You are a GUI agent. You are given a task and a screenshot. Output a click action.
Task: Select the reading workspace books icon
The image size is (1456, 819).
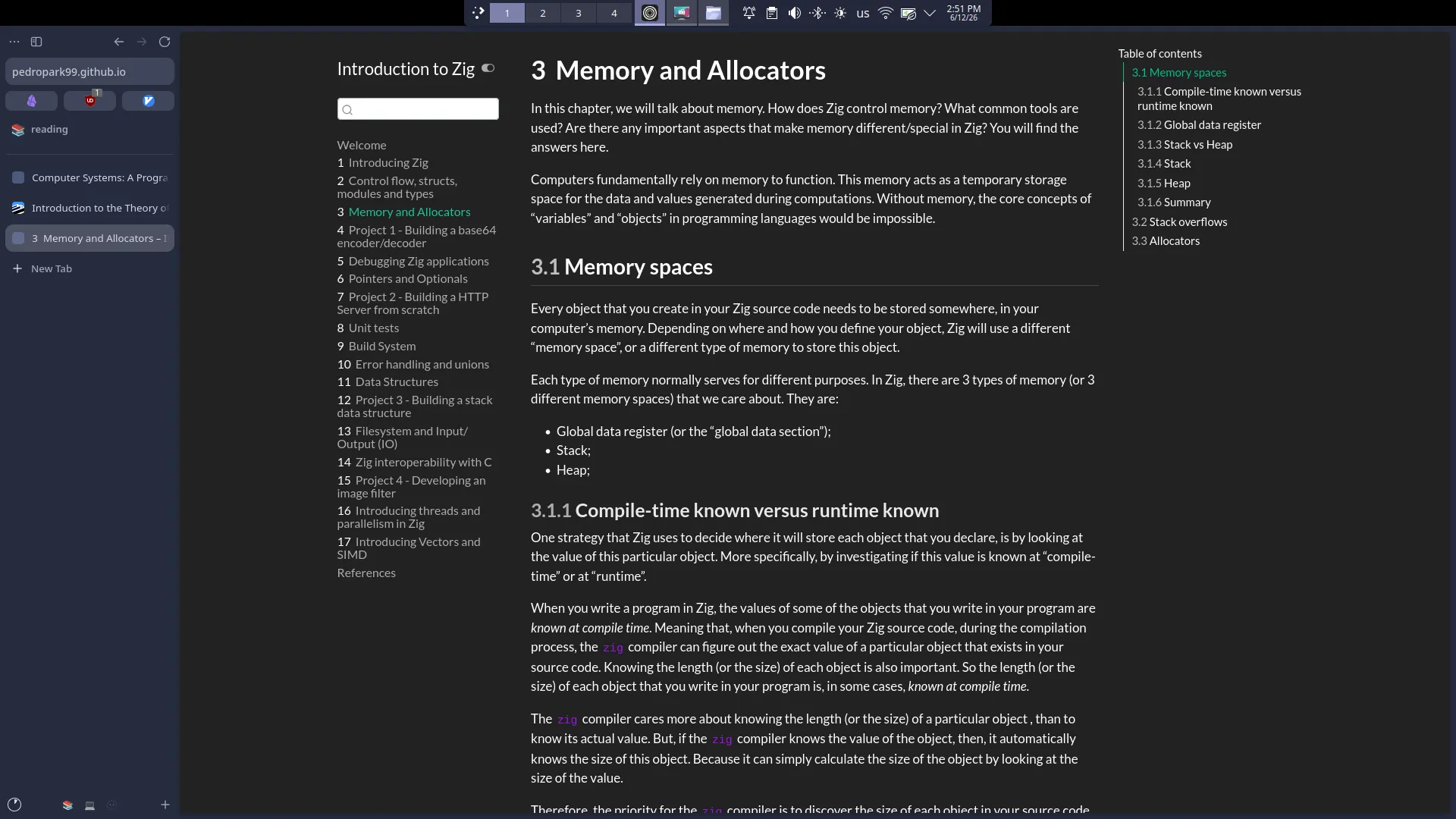[18, 130]
